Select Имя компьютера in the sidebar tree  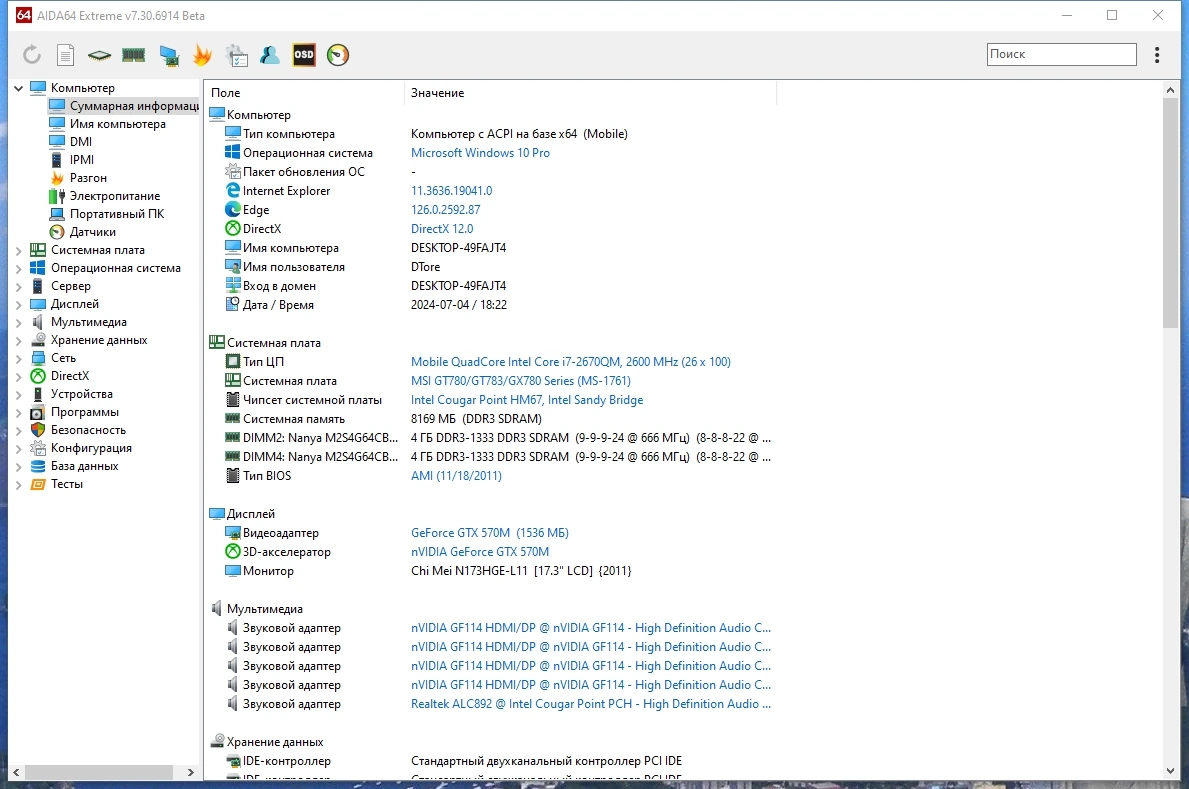(118, 124)
